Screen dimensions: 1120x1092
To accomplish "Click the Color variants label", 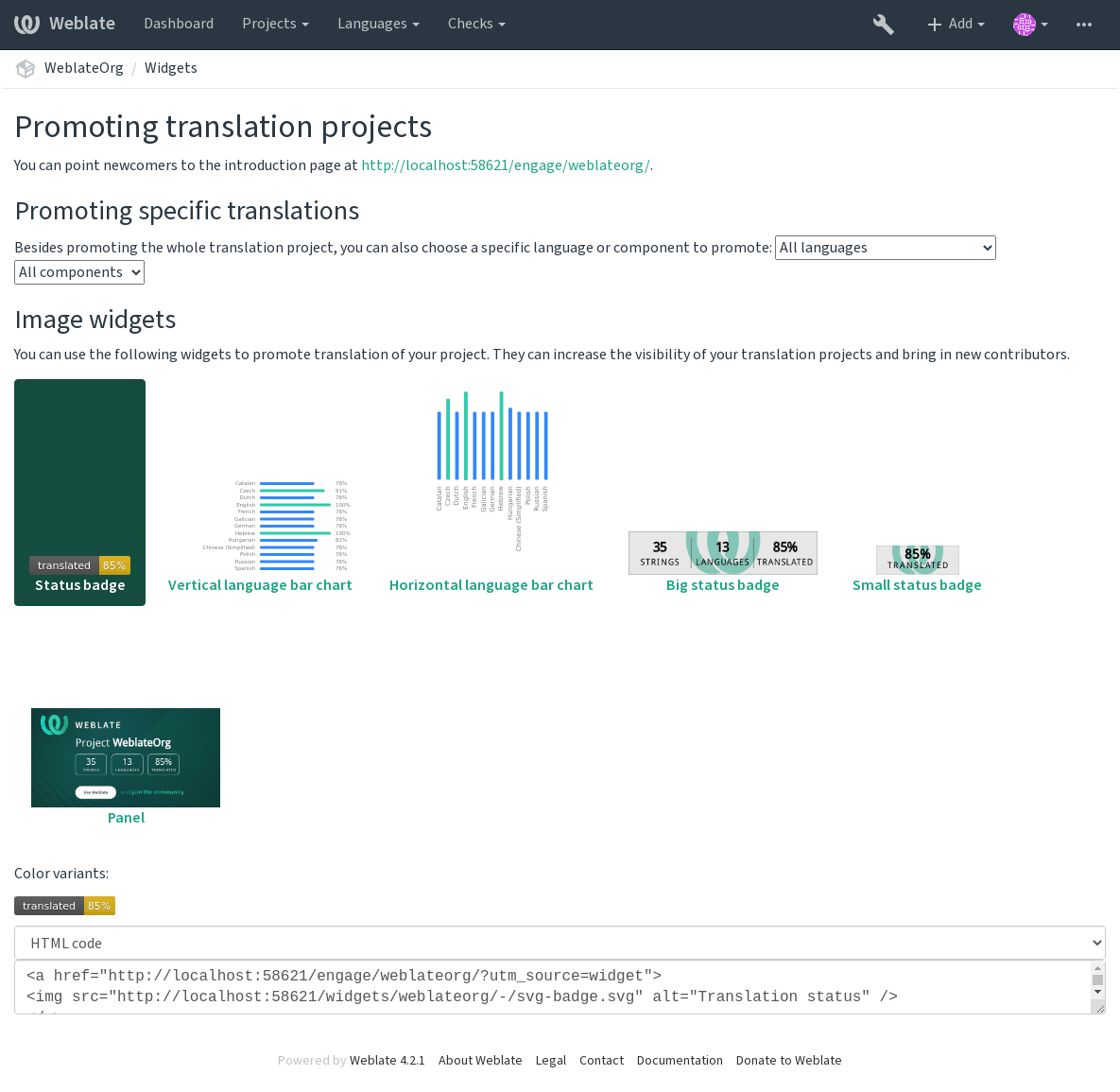I will pyautogui.click(x=61, y=874).
